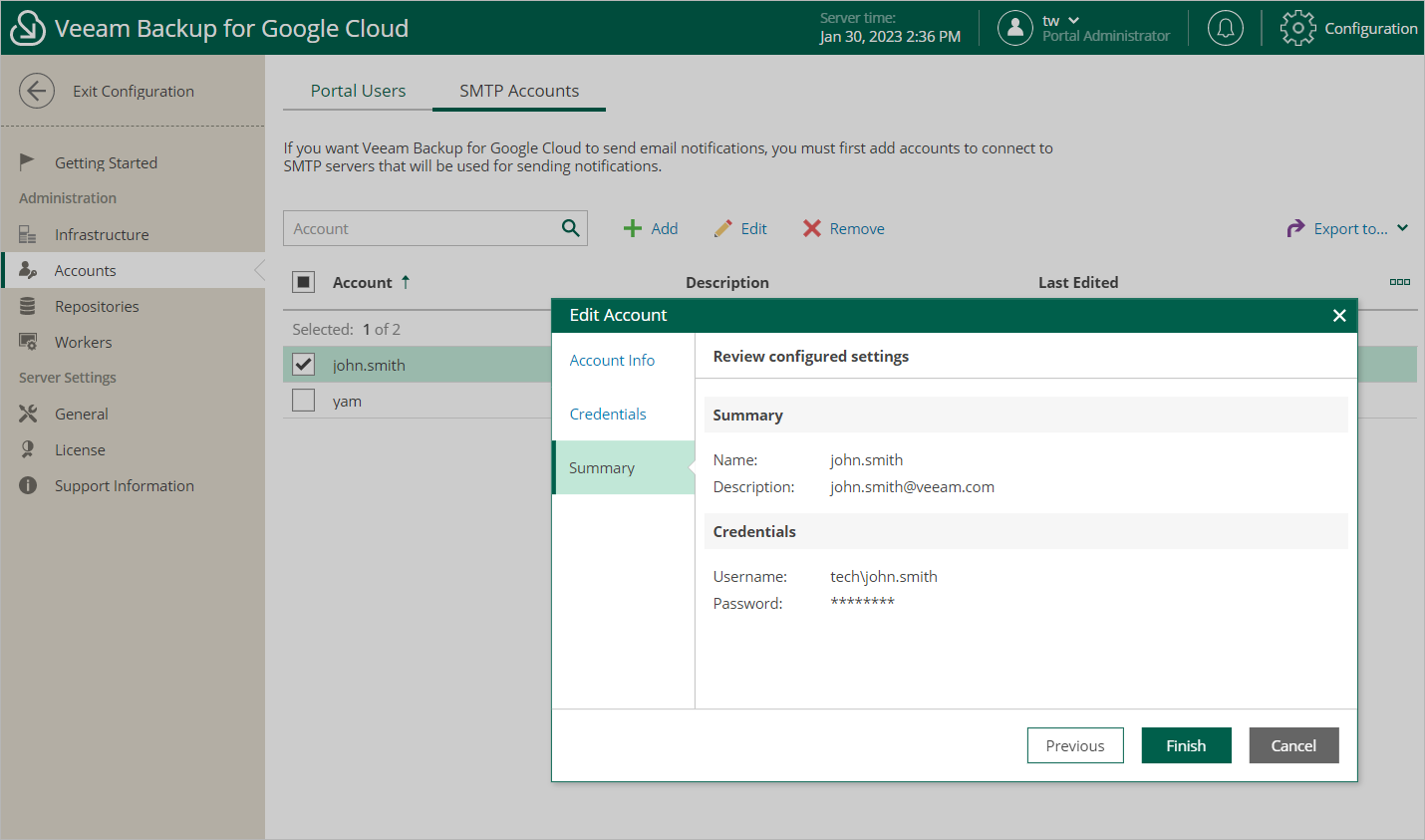The height and width of the screenshot is (840, 1425).
Task: Click the Add account link
Action: [664, 228]
